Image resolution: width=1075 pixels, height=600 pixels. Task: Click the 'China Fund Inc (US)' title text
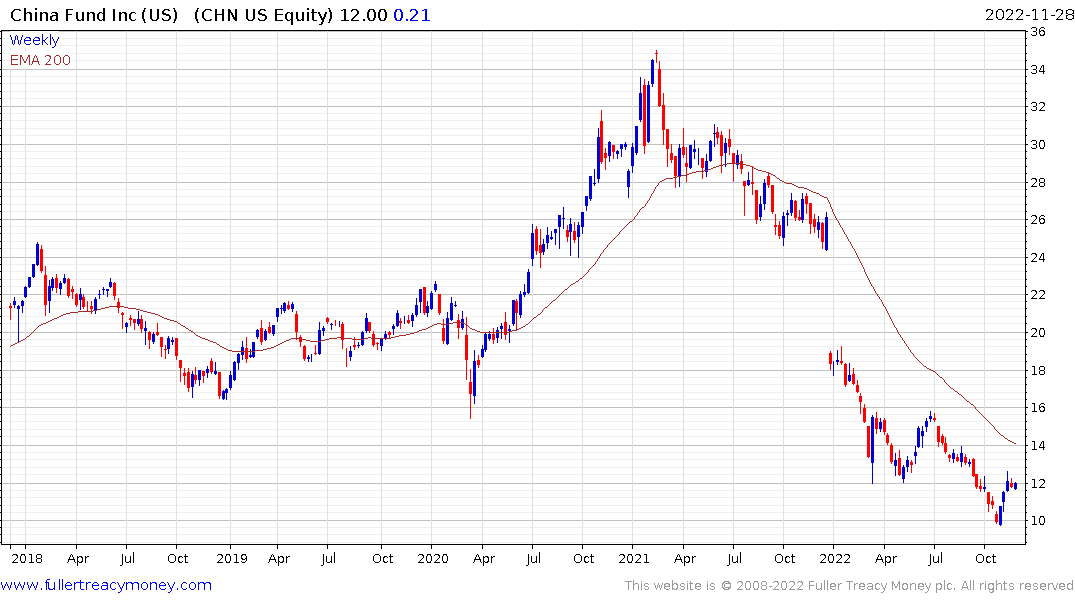pos(94,15)
